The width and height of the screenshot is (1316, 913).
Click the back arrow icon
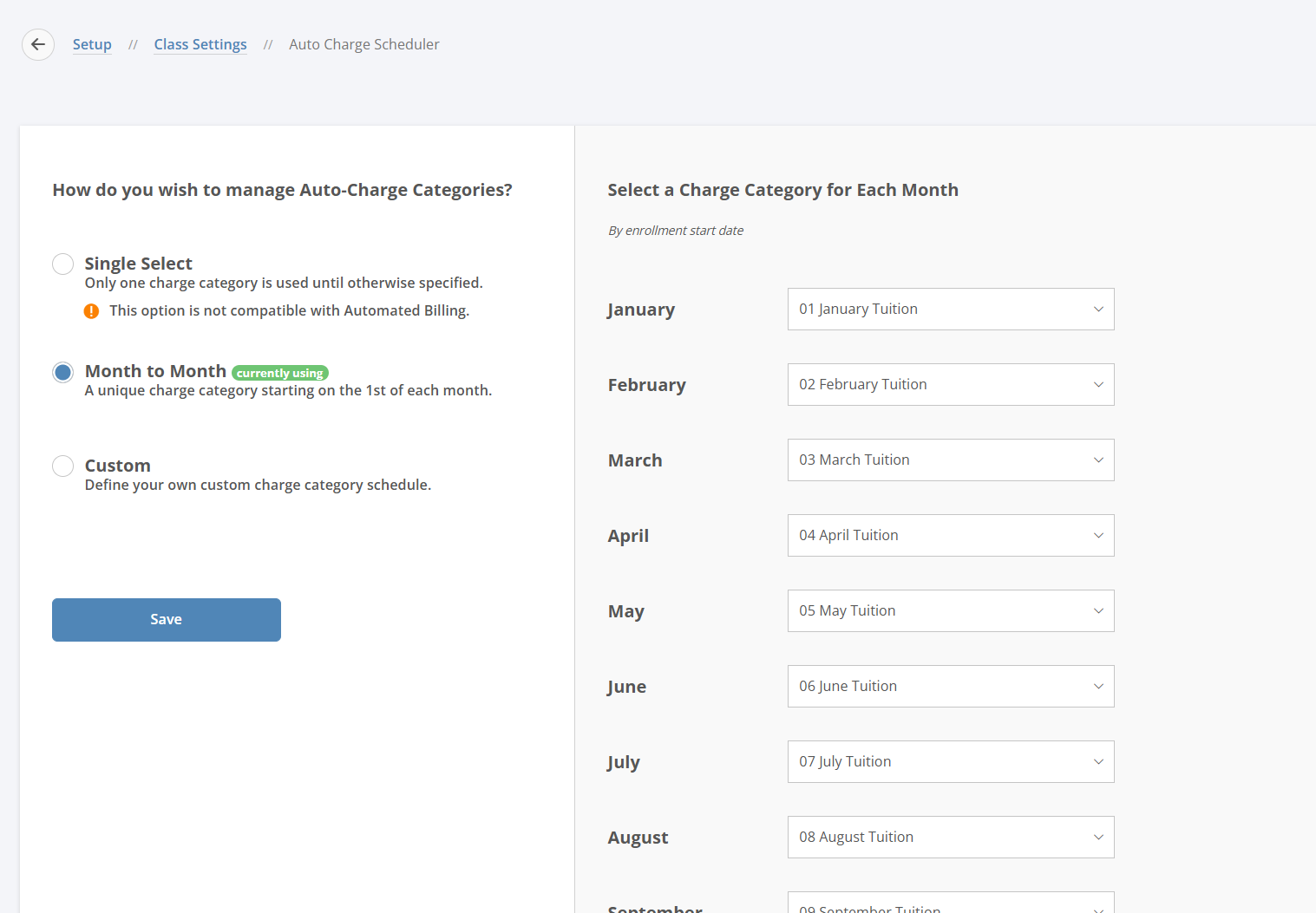pyautogui.click(x=38, y=44)
